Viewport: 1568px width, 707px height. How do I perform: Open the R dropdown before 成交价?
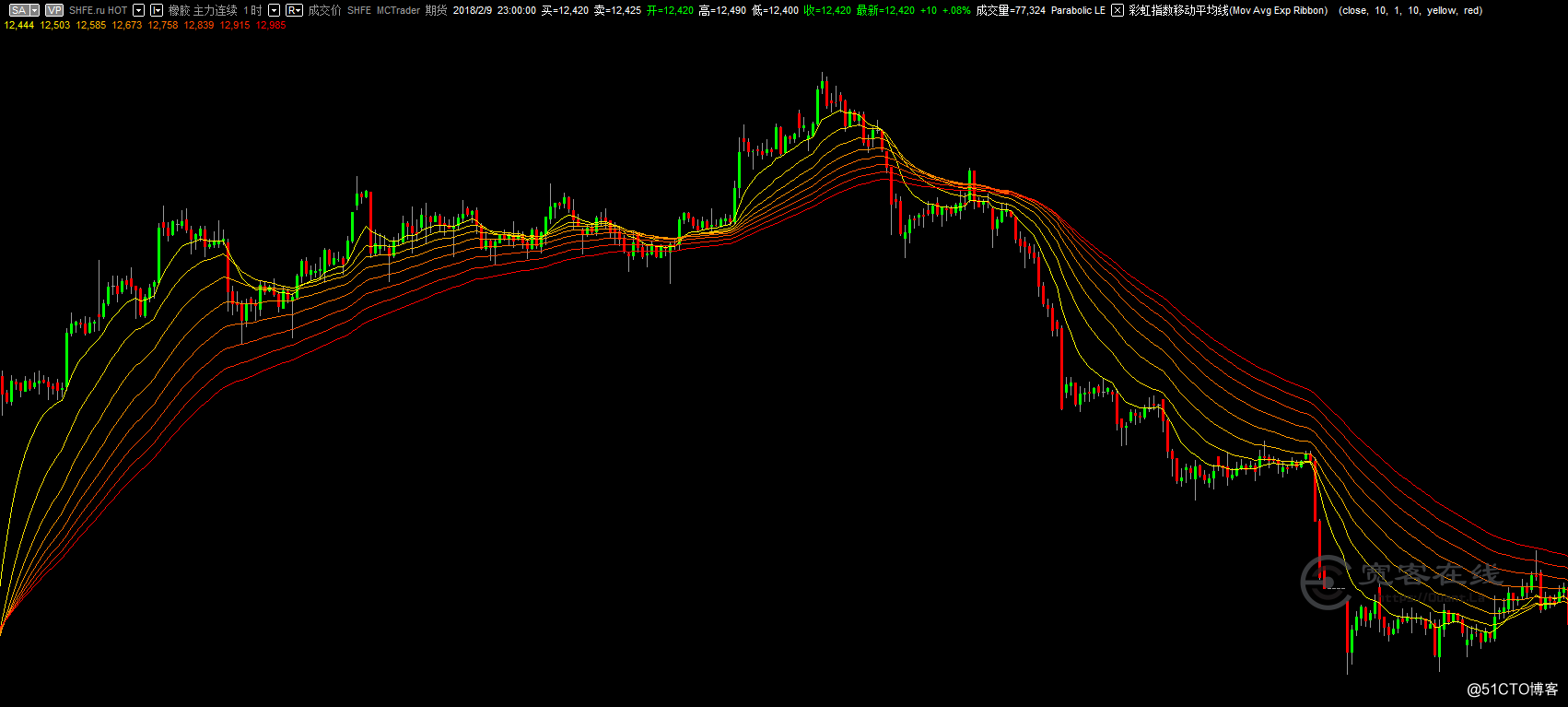point(294,10)
